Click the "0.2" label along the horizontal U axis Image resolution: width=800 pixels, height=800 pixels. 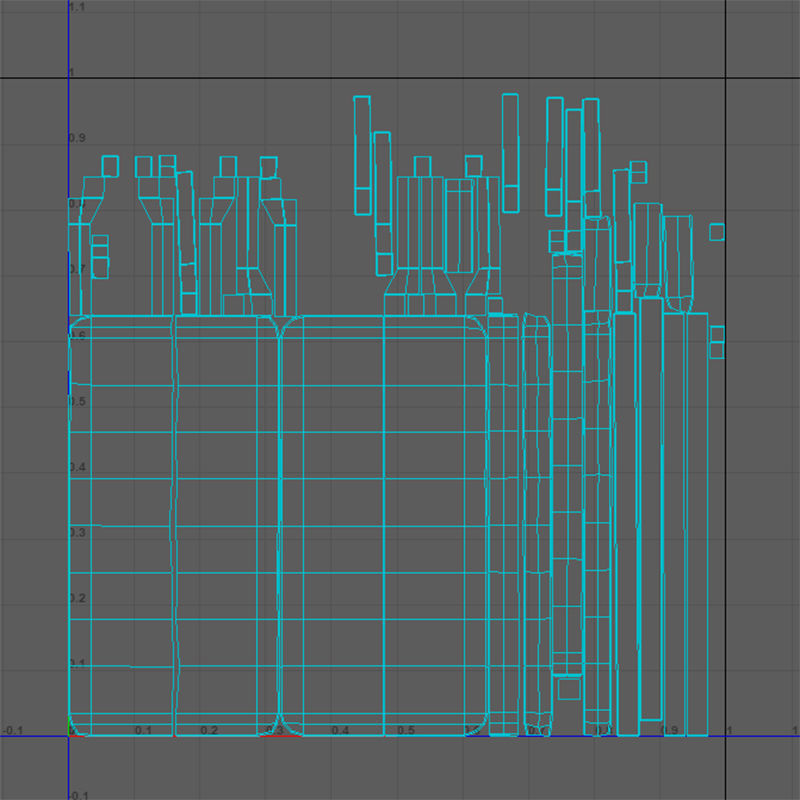tap(209, 730)
